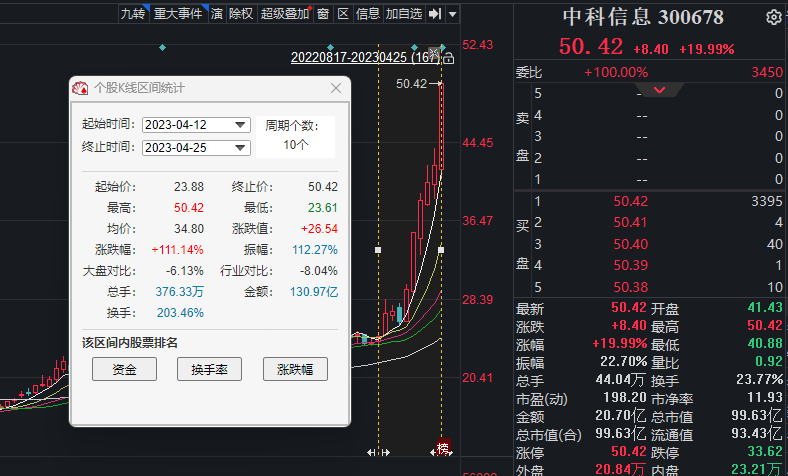788x476 pixels.
Task: Click the red down chevron above the 卖盘 list
Action: pyautogui.click(x=659, y=90)
